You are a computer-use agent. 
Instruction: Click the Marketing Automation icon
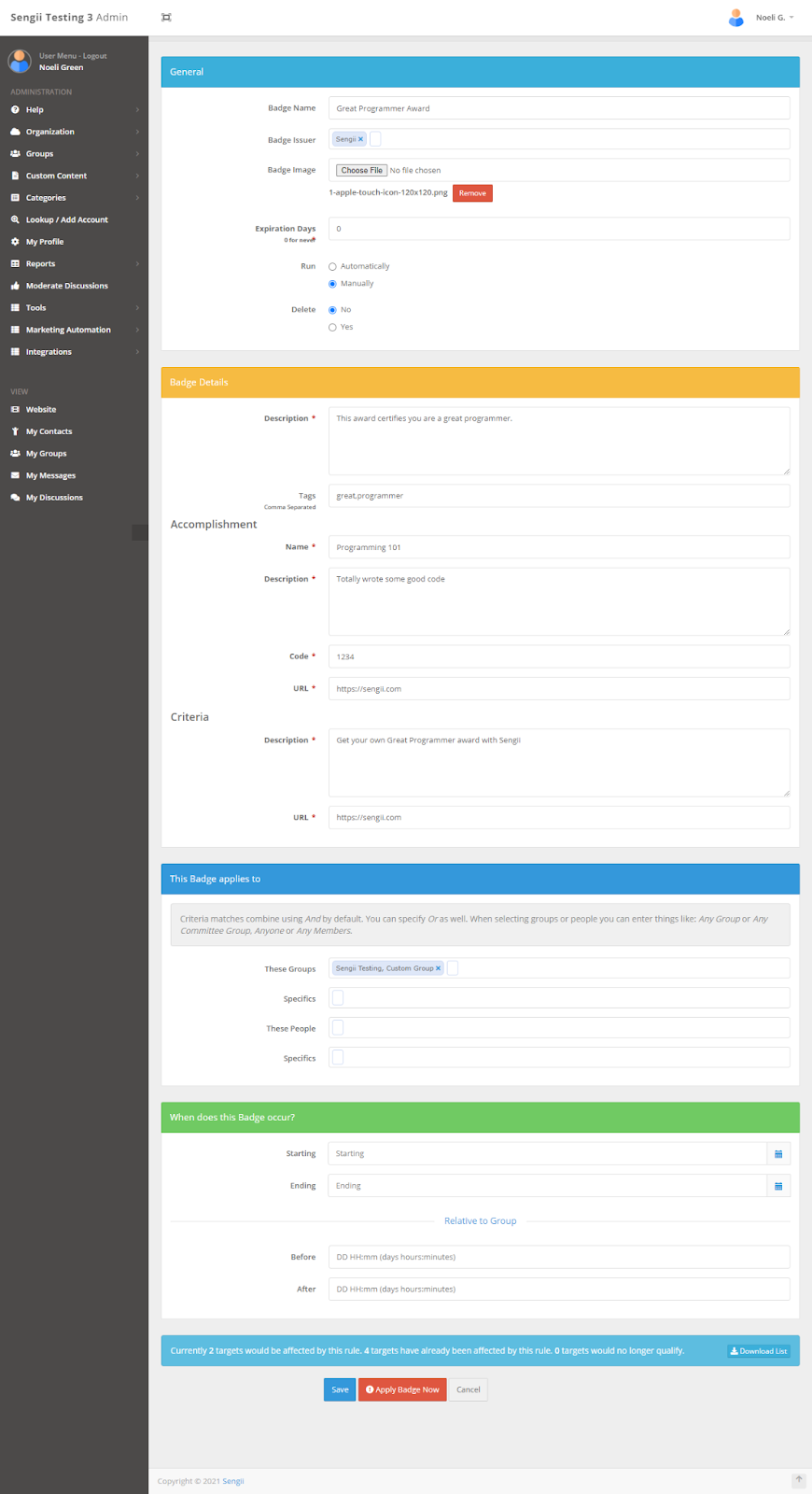(15, 330)
